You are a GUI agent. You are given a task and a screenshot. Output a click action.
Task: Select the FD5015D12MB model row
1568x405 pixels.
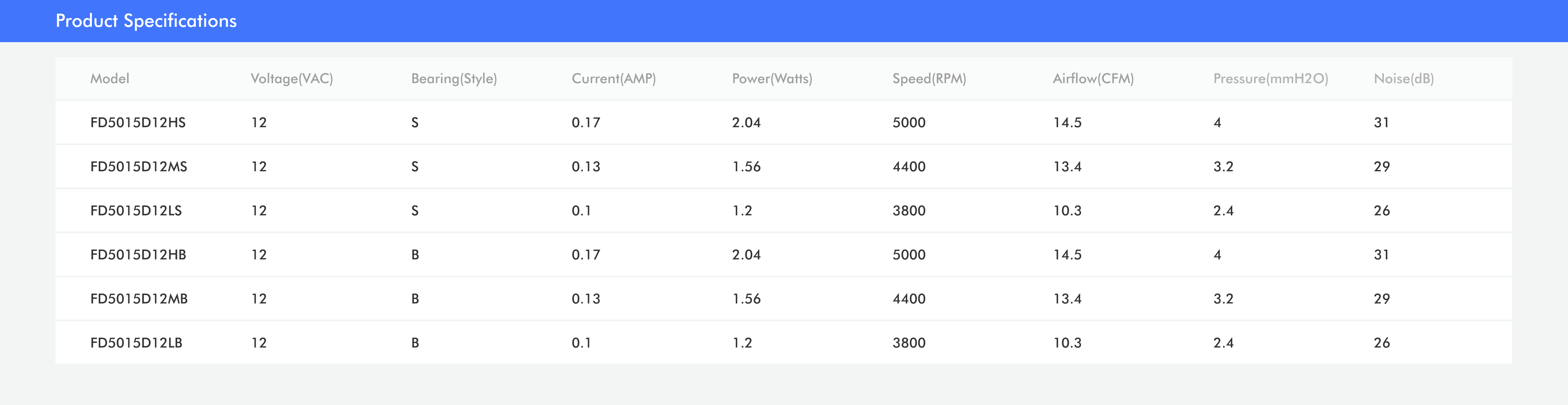(x=139, y=298)
